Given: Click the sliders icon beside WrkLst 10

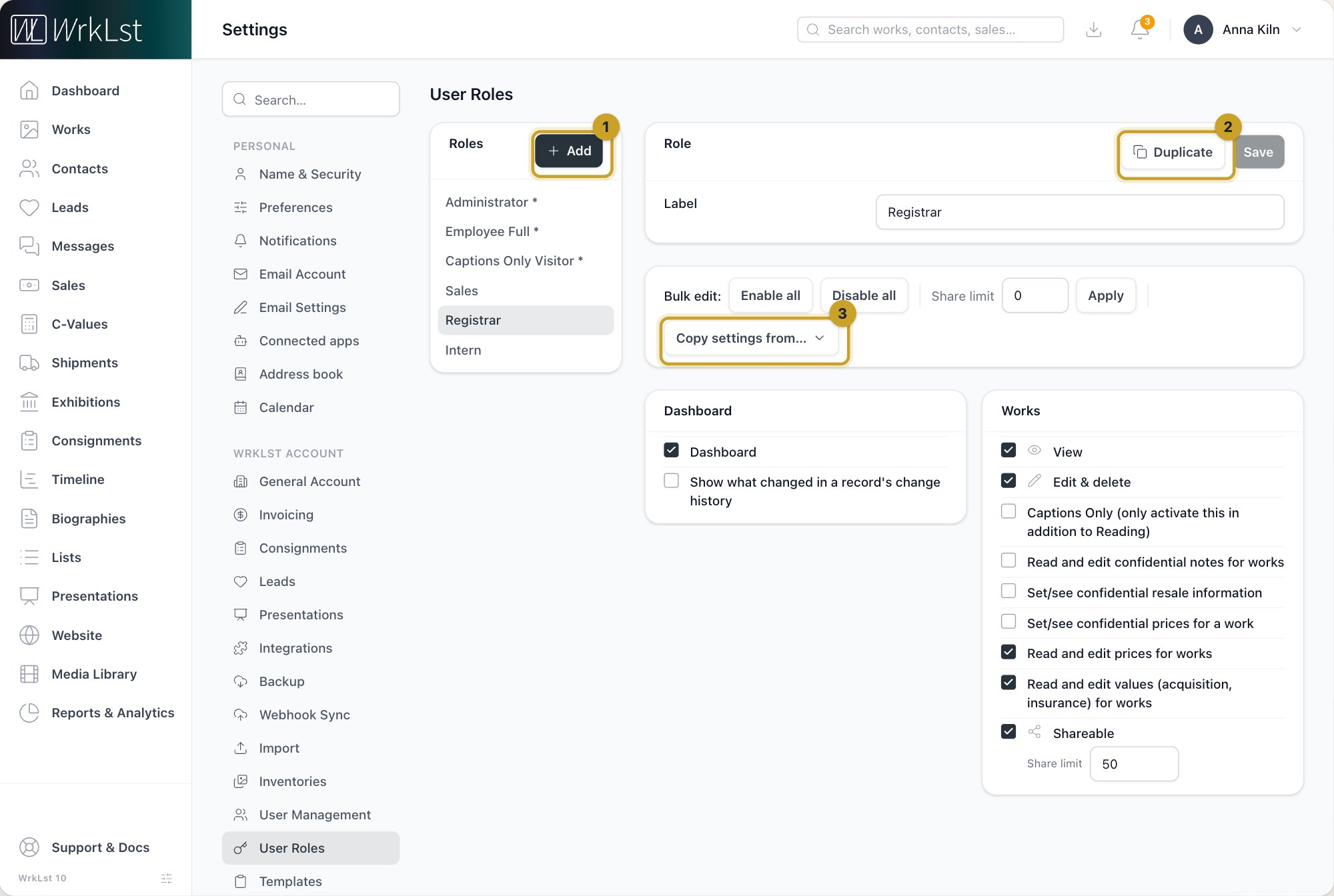Looking at the screenshot, I should pyautogui.click(x=167, y=878).
